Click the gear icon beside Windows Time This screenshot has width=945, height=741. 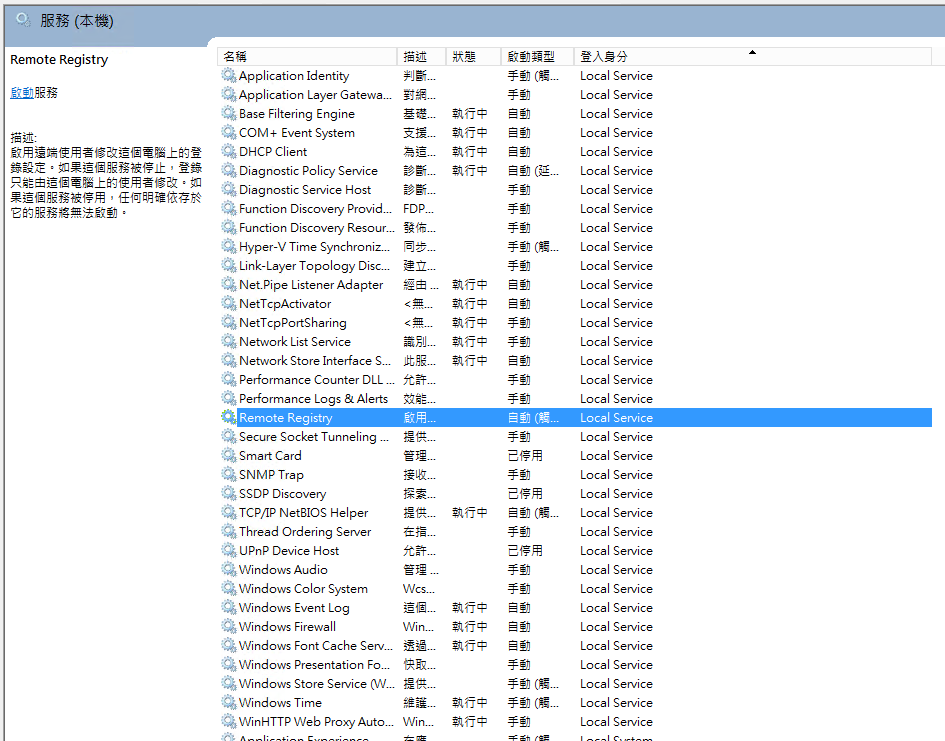pyautogui.click(x=228, y=702)
